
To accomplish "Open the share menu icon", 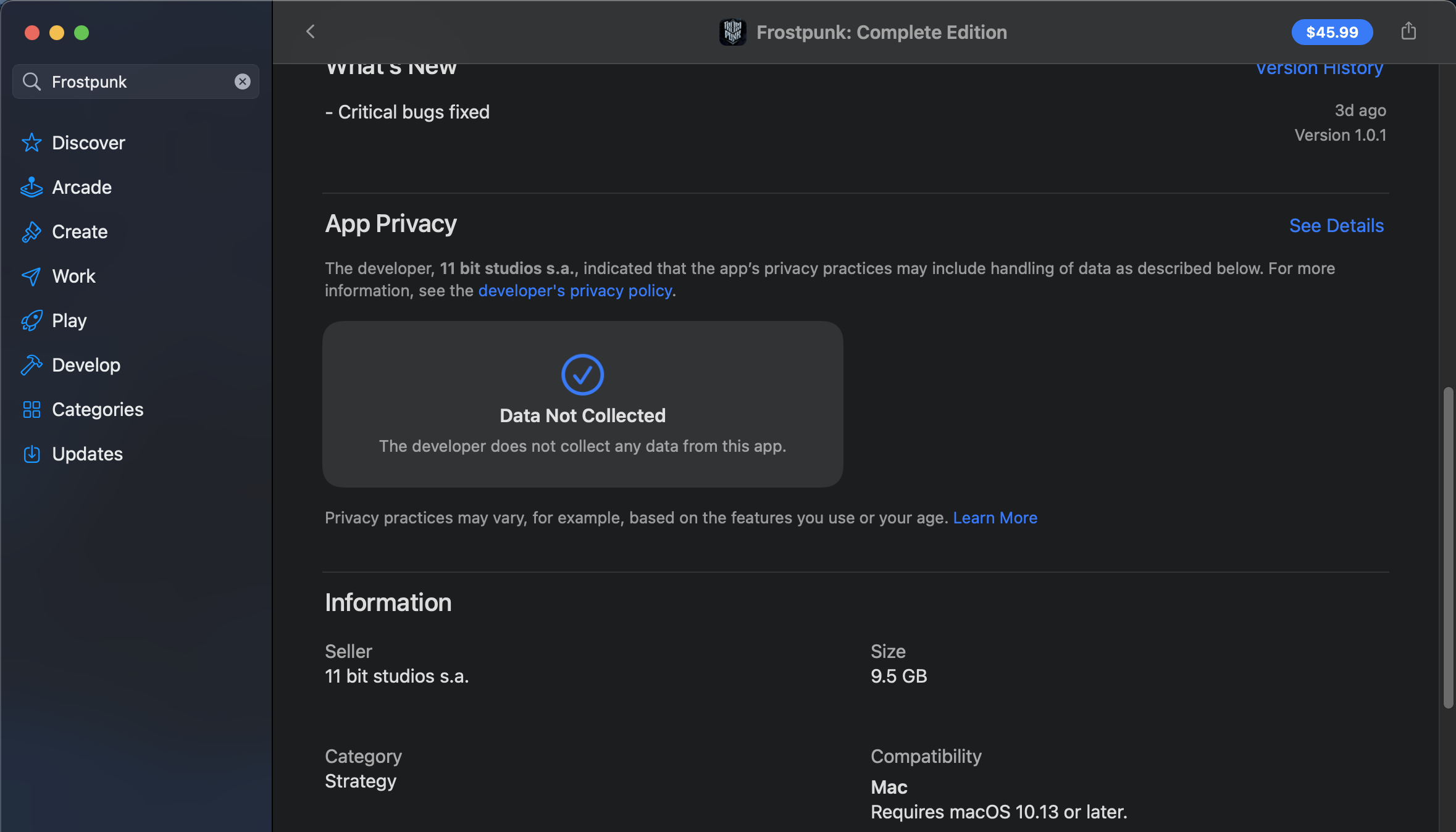I will (1408, 31).
